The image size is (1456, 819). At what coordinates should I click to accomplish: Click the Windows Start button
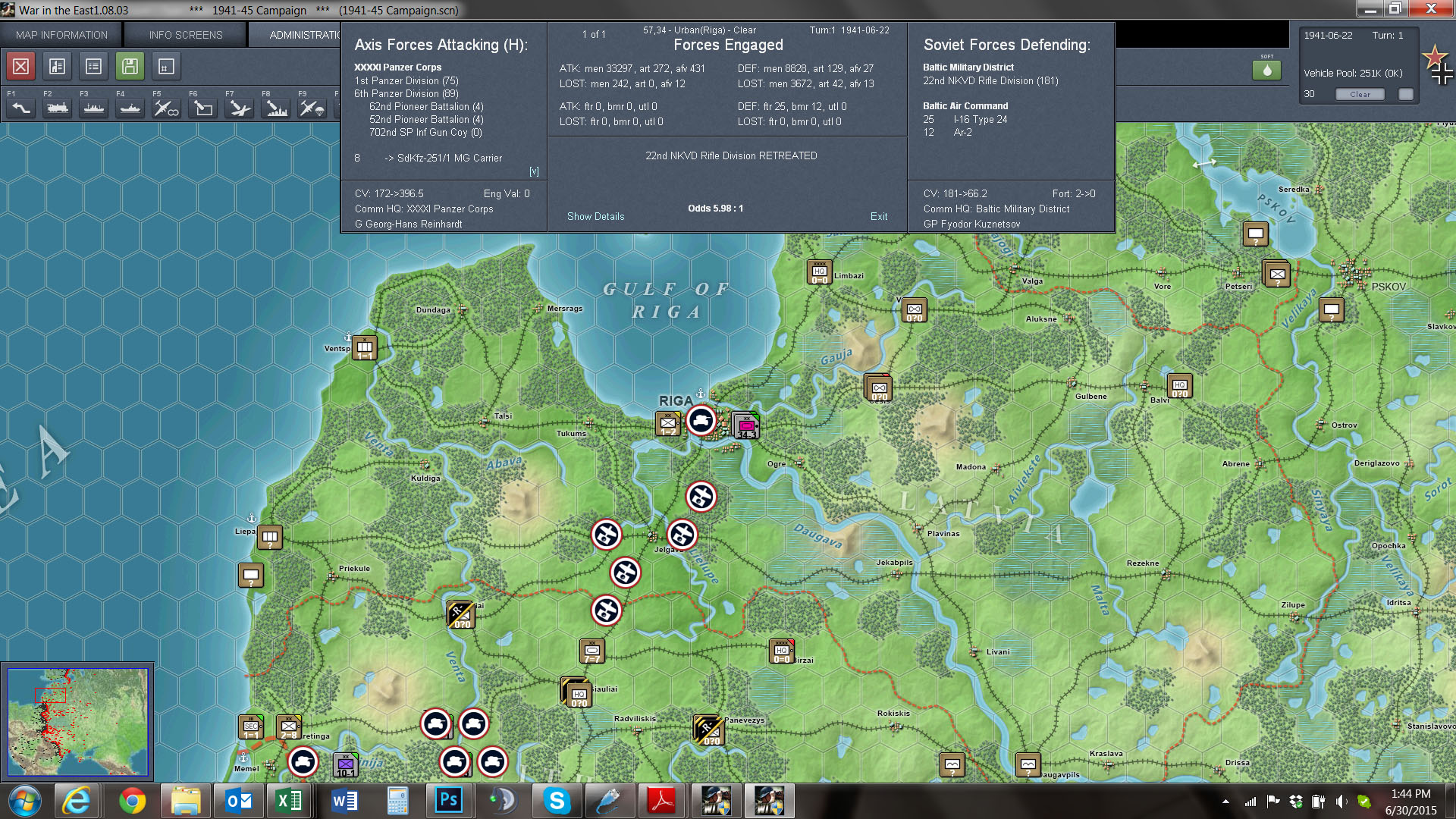24,801
